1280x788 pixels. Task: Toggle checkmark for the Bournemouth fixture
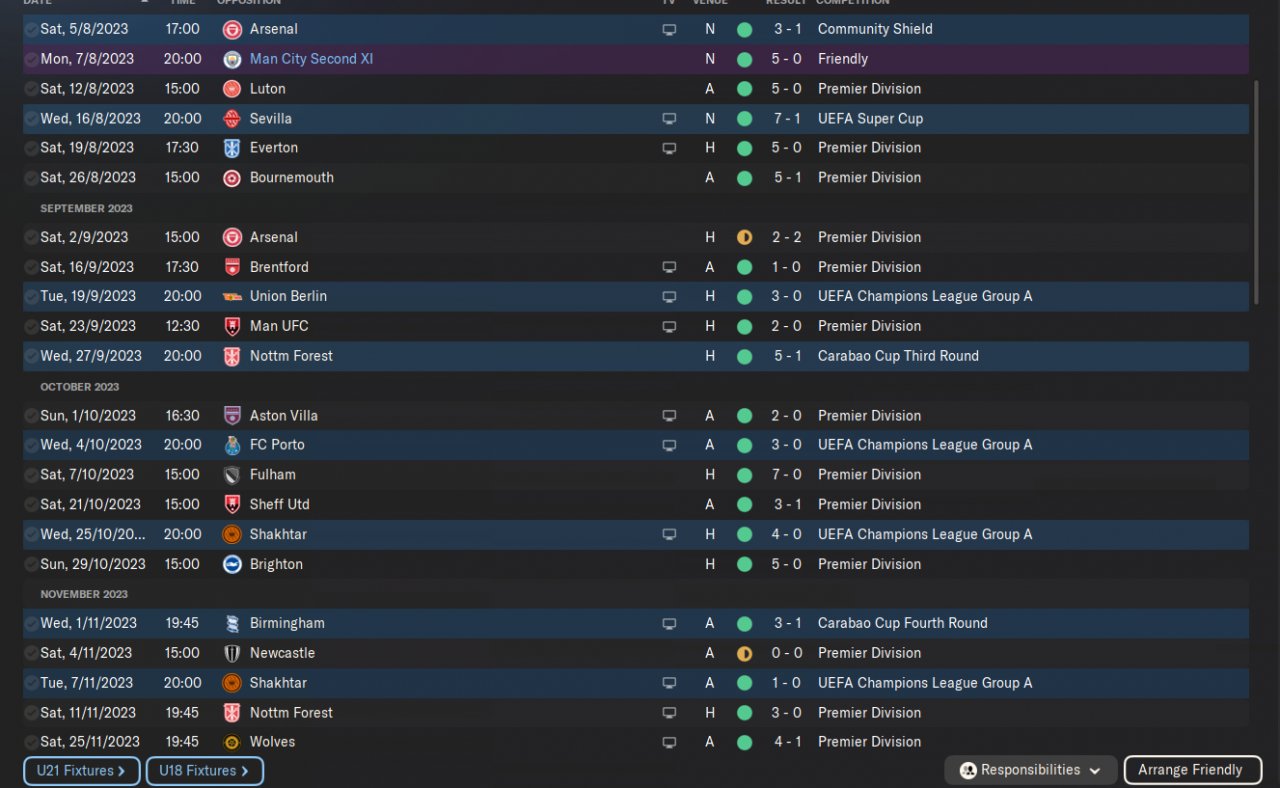(31, 178)
